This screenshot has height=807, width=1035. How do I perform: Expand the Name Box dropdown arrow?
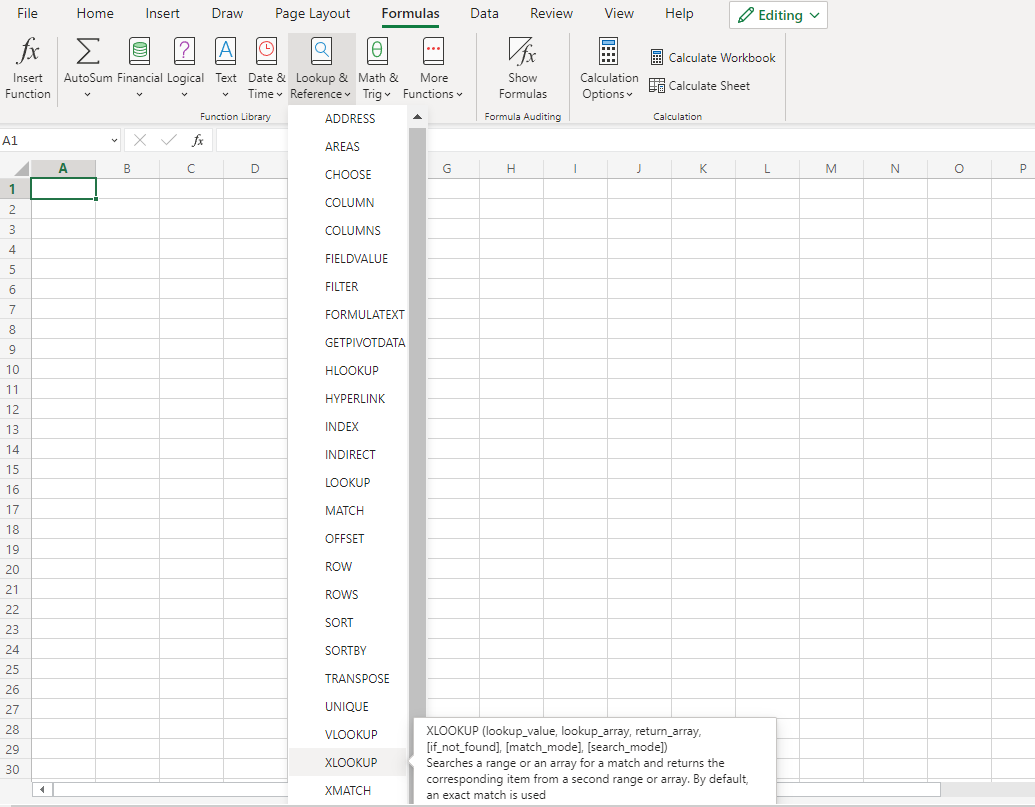click(114, 141)
